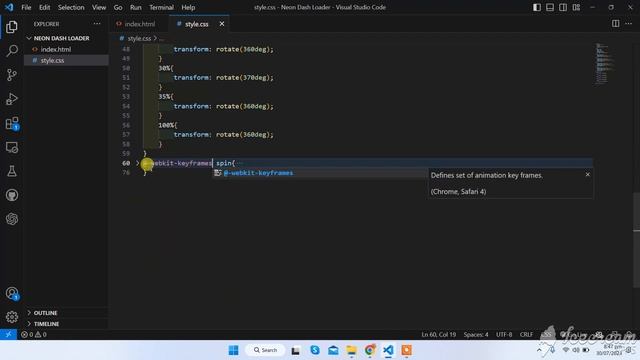Open the Source Control view
This screenshot has width=640, height=360.
[12, 75]
